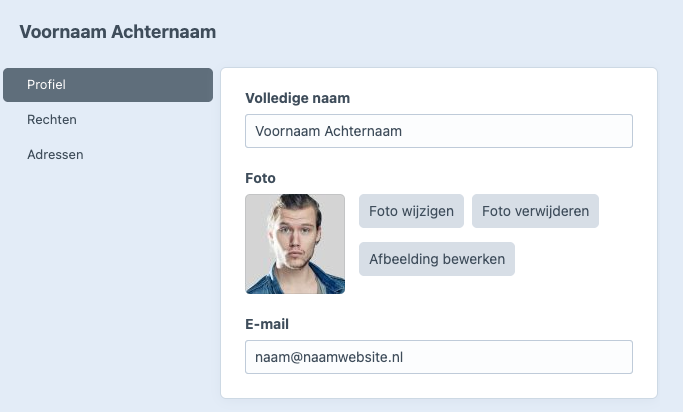
Task: Click the profile photo thumbnail
Action: pos(295,244)
